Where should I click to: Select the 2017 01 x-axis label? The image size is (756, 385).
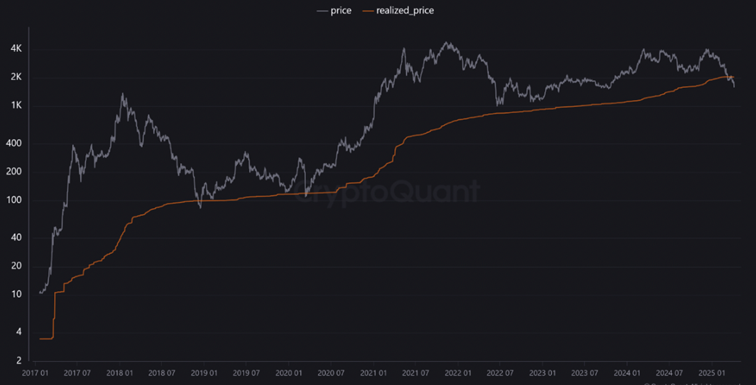pos(35,373)
